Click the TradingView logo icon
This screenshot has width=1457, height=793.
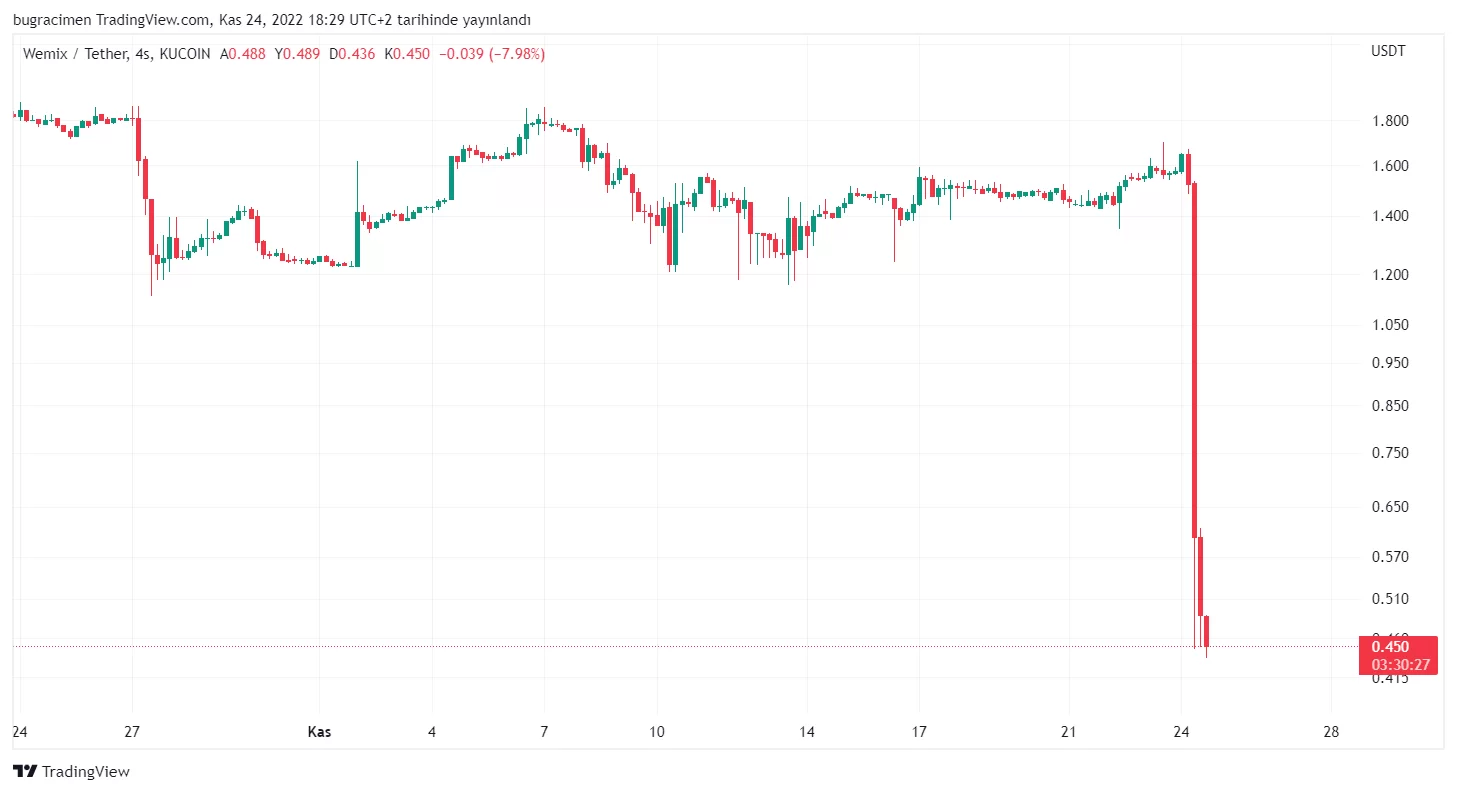(x=25, y=771)
